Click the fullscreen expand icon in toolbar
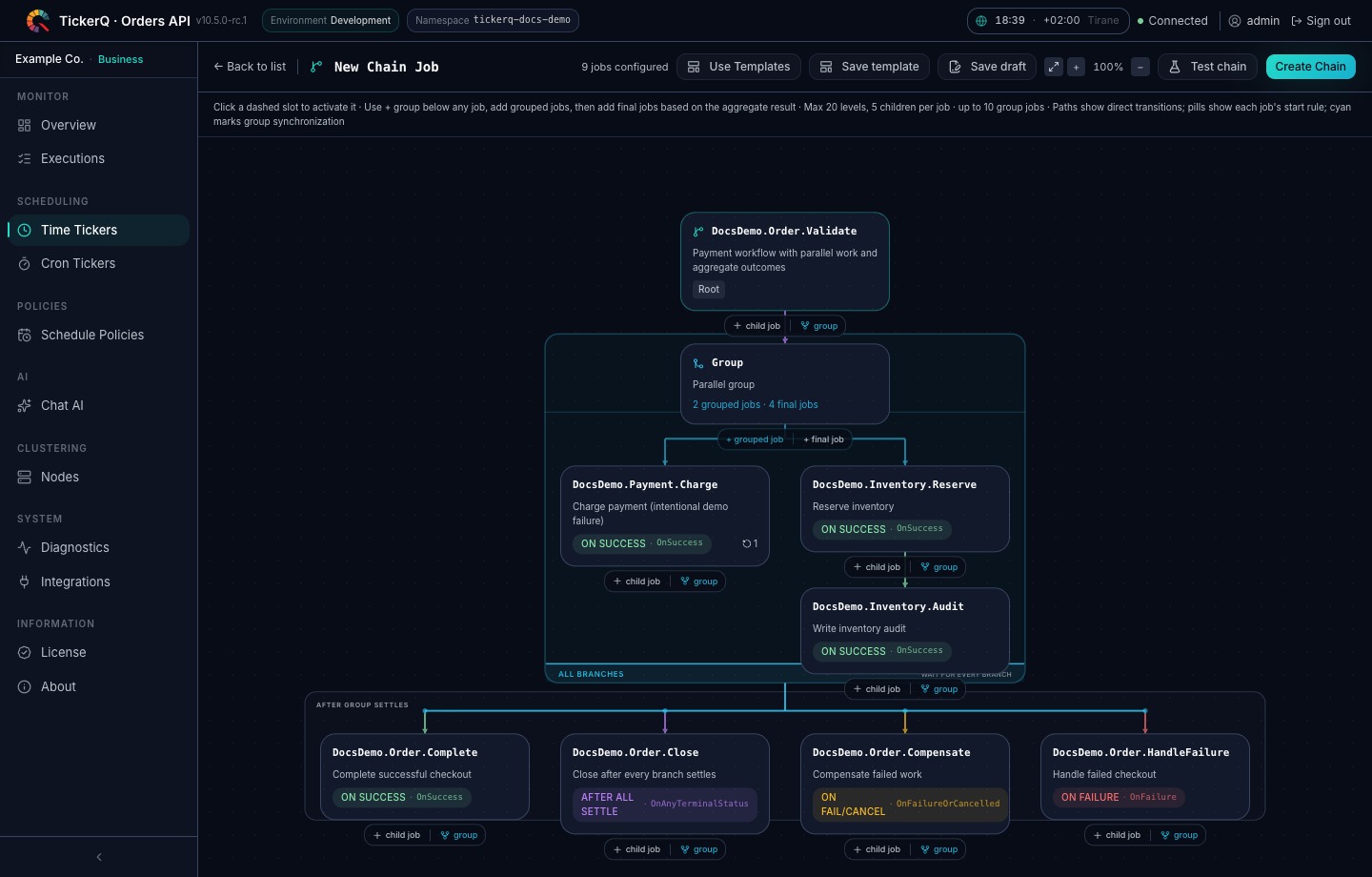Image resolution: width=1372 pixels, height=877 pixels. tap(1053, 67)
